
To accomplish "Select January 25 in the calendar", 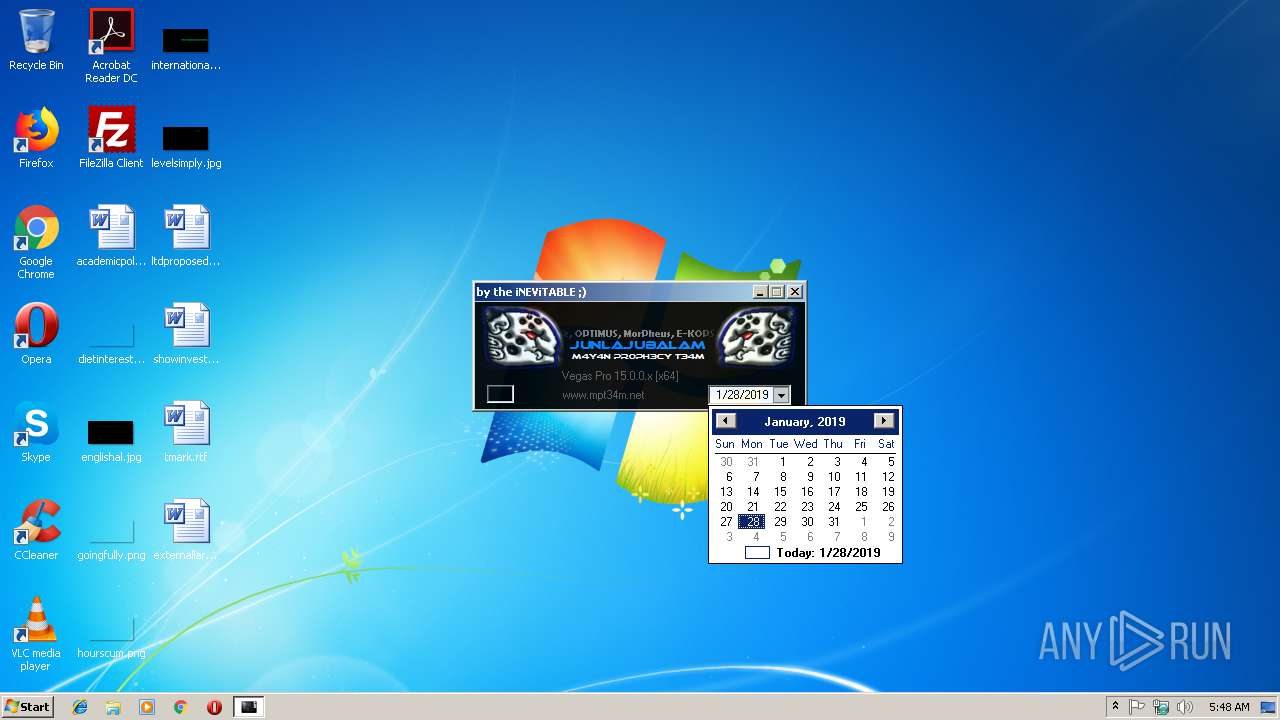I will [861, 507].
